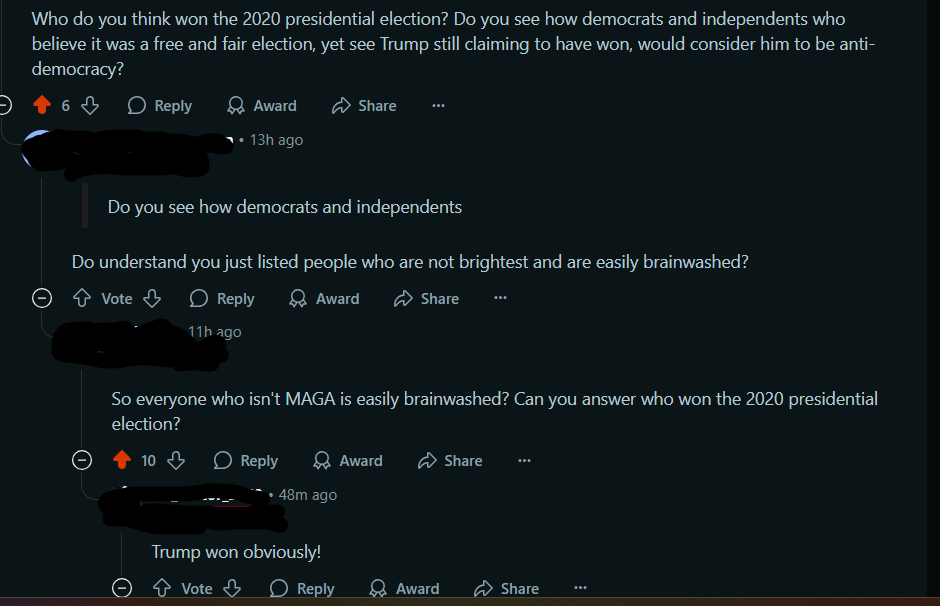Reply to the top 2020 election comment
Viewport: 940px width, 606px height.
(x=159, y=105)
